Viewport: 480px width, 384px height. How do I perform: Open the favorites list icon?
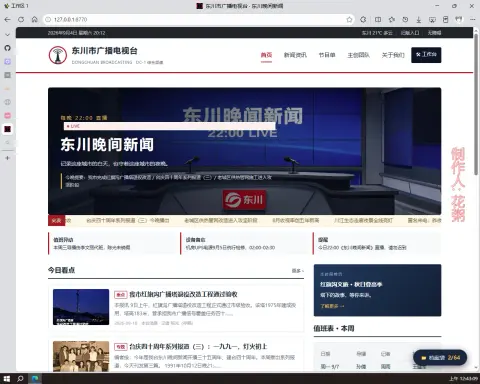click(392, 20)
